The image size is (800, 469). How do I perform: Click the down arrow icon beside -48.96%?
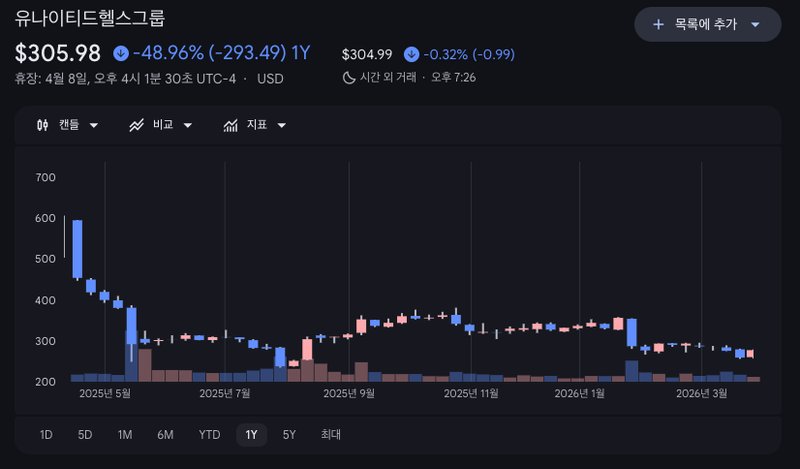click(x=121, y=53)
